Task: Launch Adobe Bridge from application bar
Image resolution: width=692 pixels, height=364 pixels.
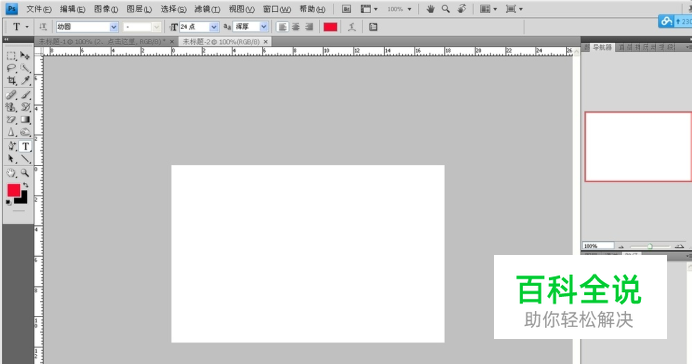Action: click(346, 9)
